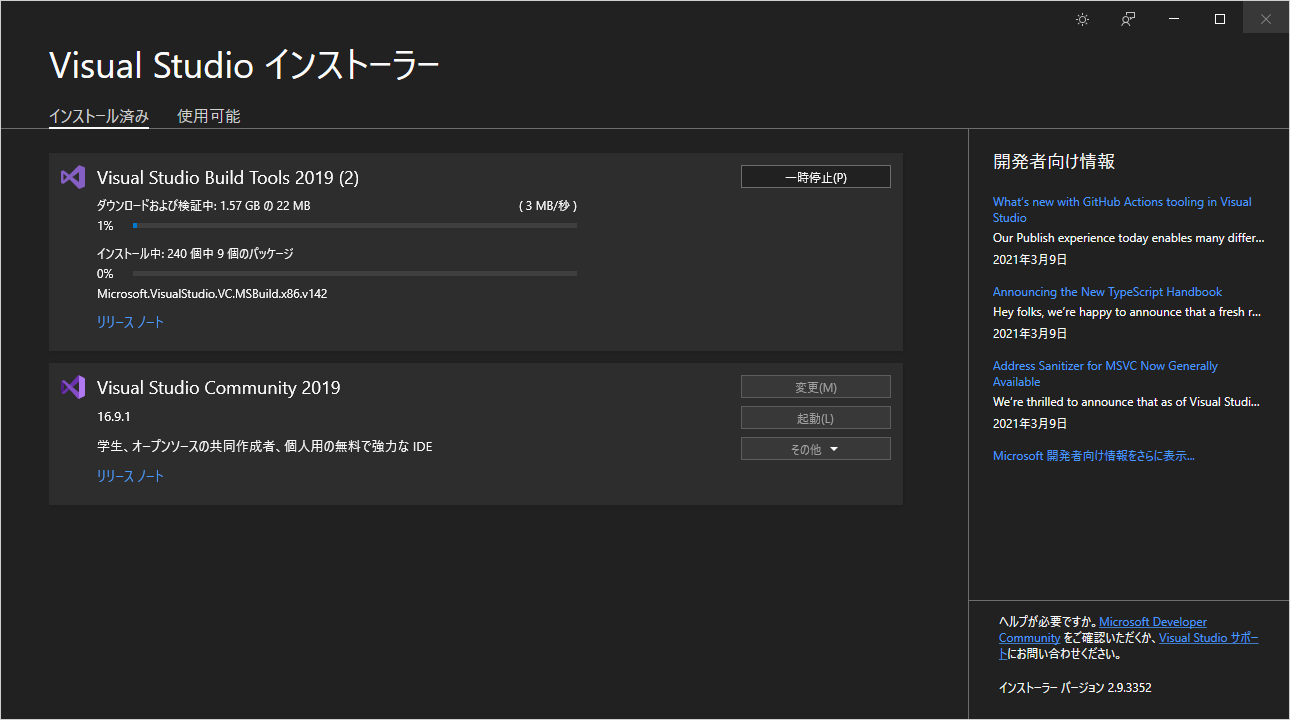This screenshot has width=1290, height=720.
Task: Click the インストーラー バージョン 2.9.3352 text
Action: [1076, 688]
